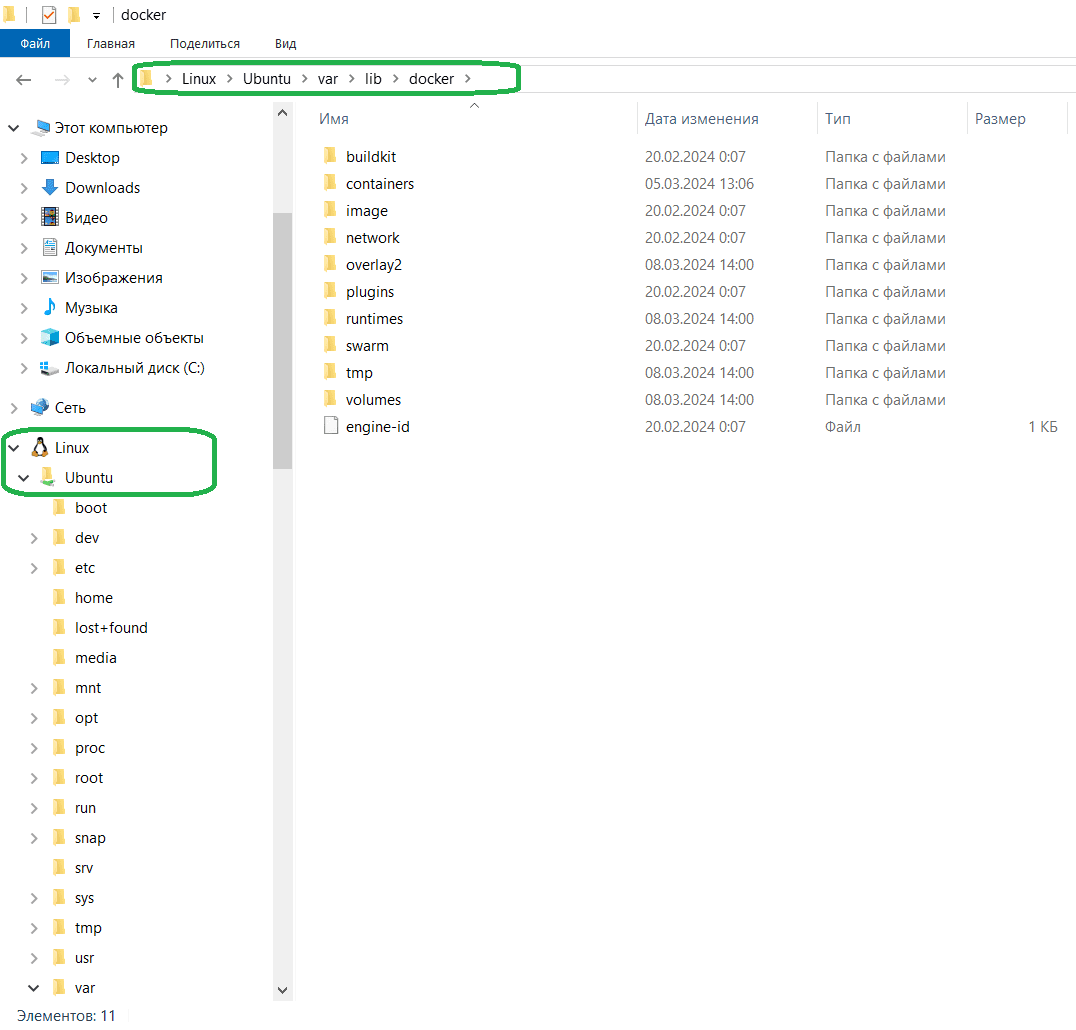Click the Up one level arrow
This screenshot has height=1030, width=1076.
click(x=118, y=80)
